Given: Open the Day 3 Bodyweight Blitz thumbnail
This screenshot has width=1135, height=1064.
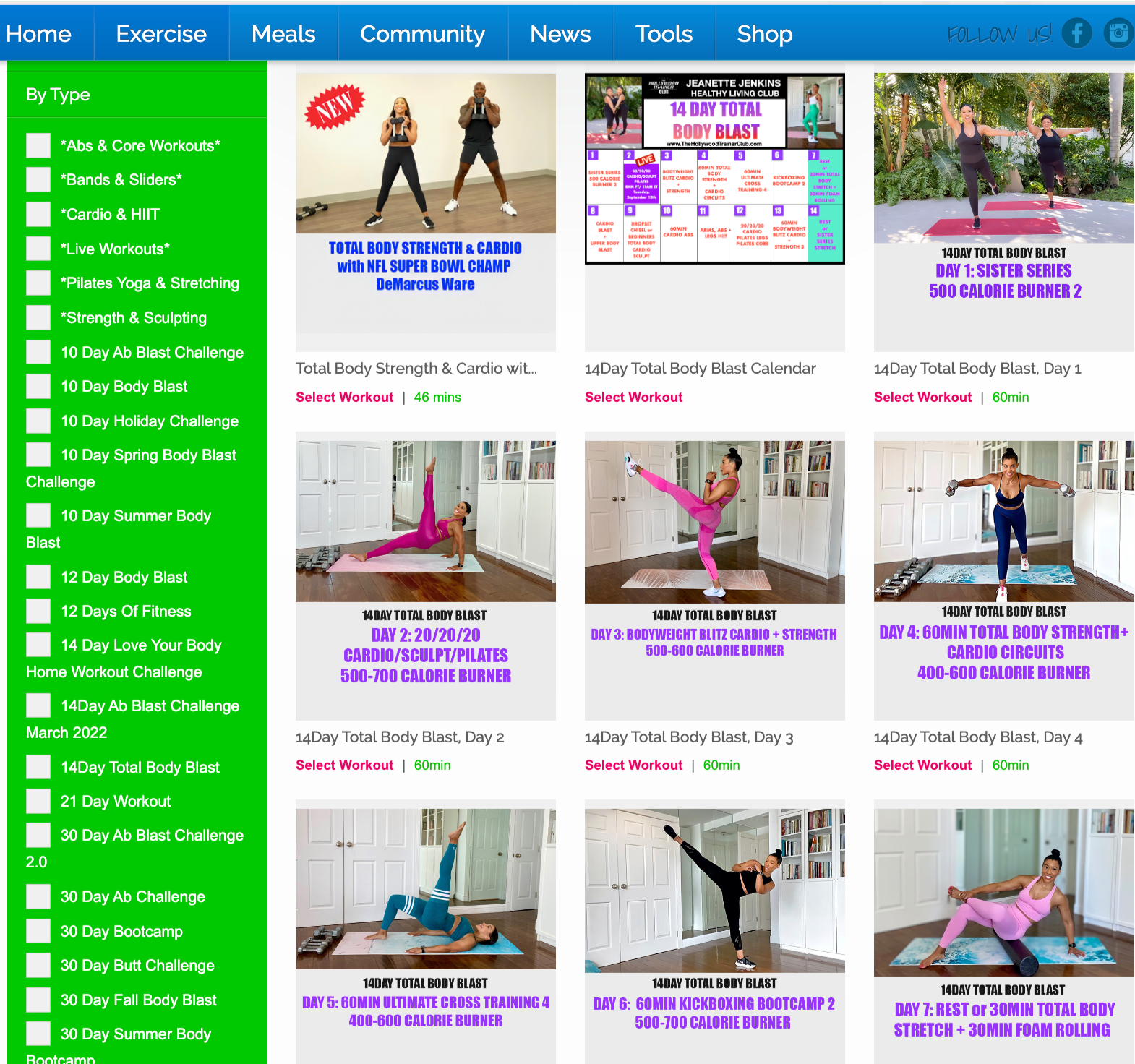Looking at the screenshot, I should click(x=715, y=575).
